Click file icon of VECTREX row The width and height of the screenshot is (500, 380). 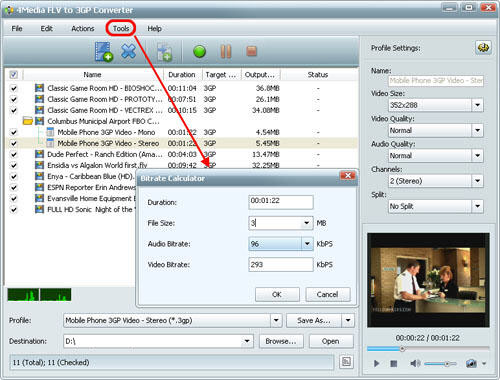[x=39, y=110]
